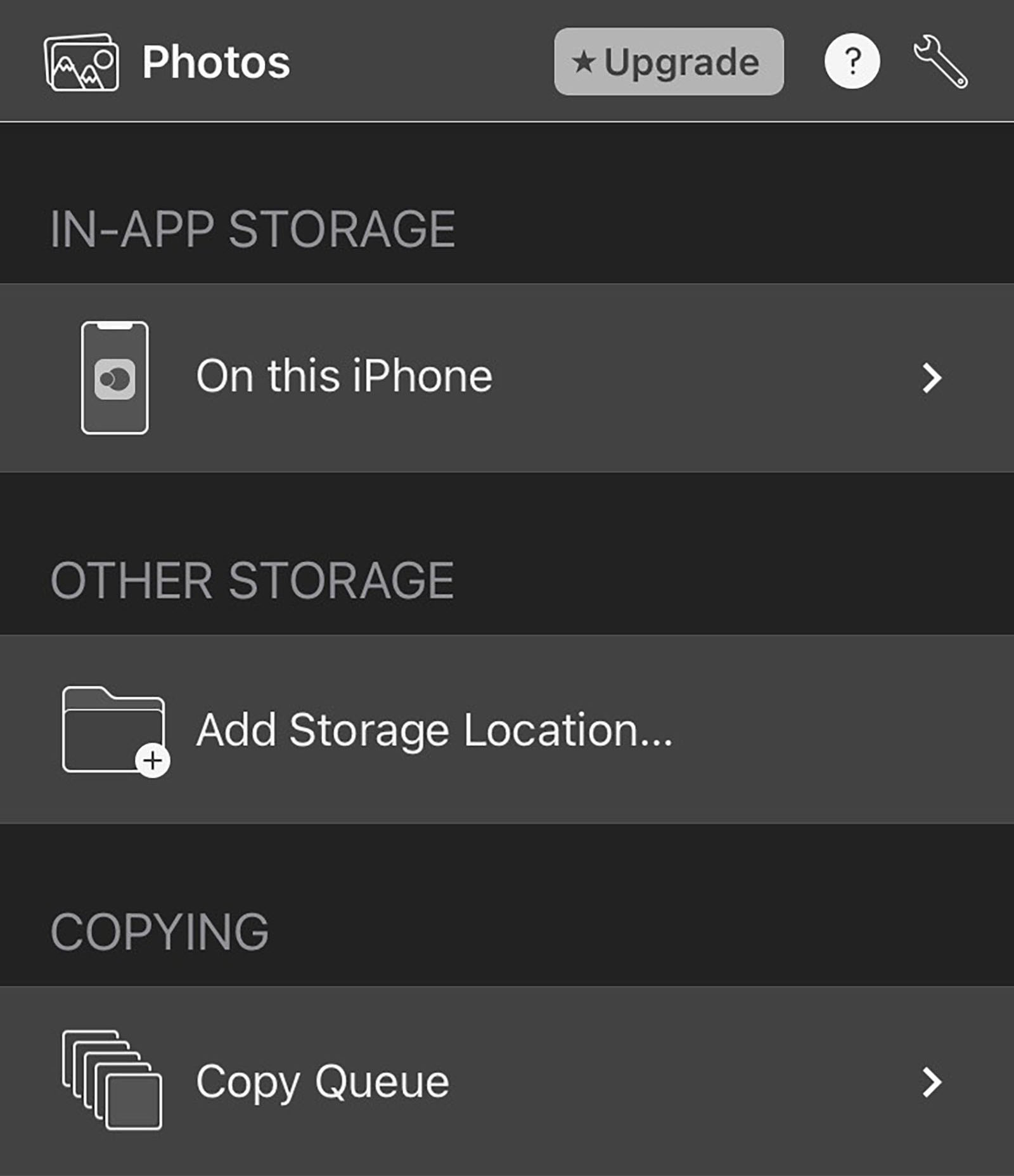Expand On this iPhone using its chevron
This screenshot has width=1014, height=1176.
click(x=932, y=378)
